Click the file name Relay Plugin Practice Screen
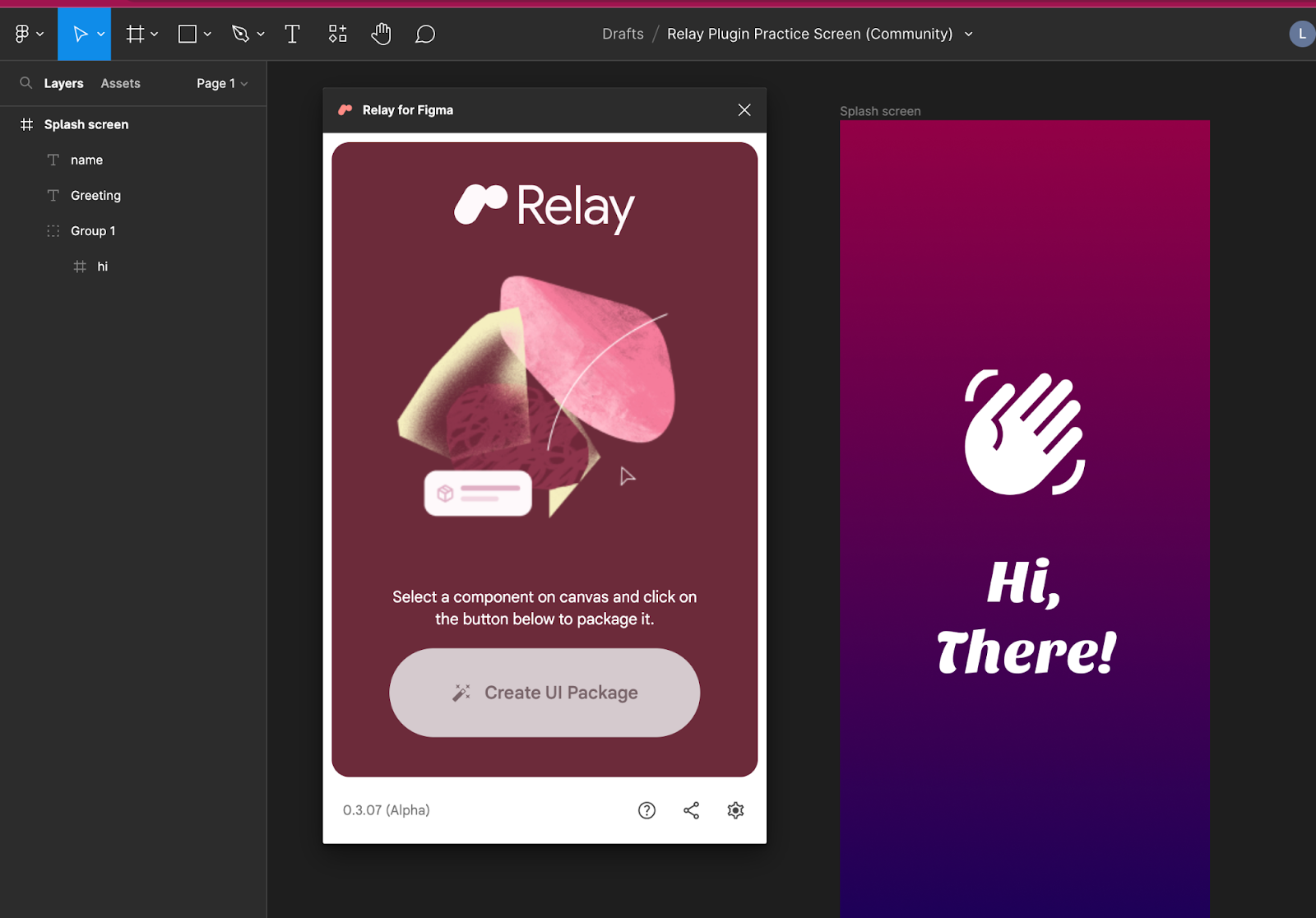The image size is (1316, 918). point(809,34)
